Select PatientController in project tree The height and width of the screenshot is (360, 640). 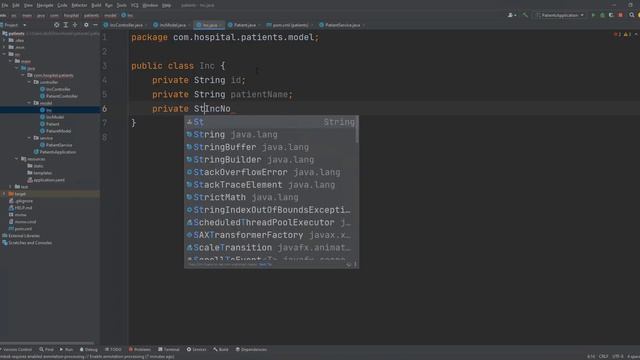(x=59, y=96)
